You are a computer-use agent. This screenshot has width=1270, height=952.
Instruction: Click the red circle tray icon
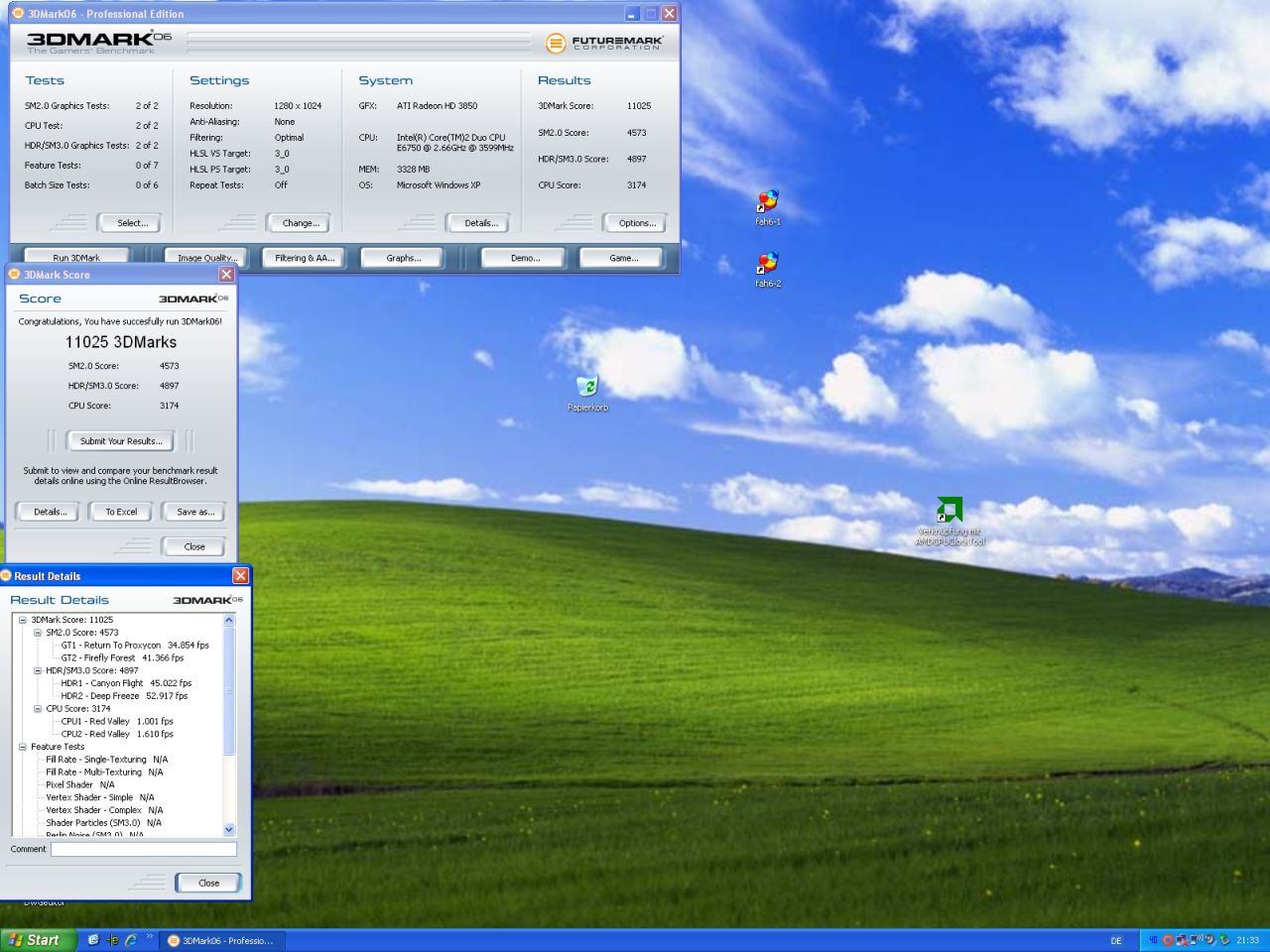1167,940
